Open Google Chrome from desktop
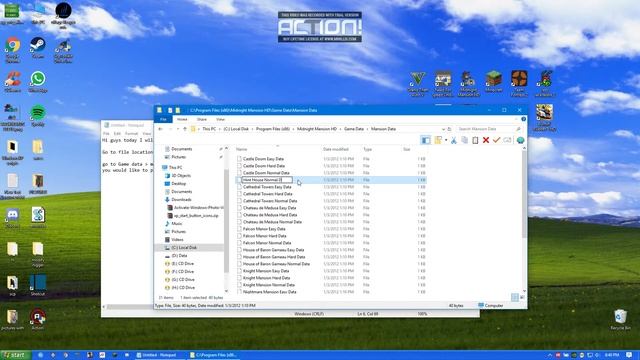 pos(13,51)
